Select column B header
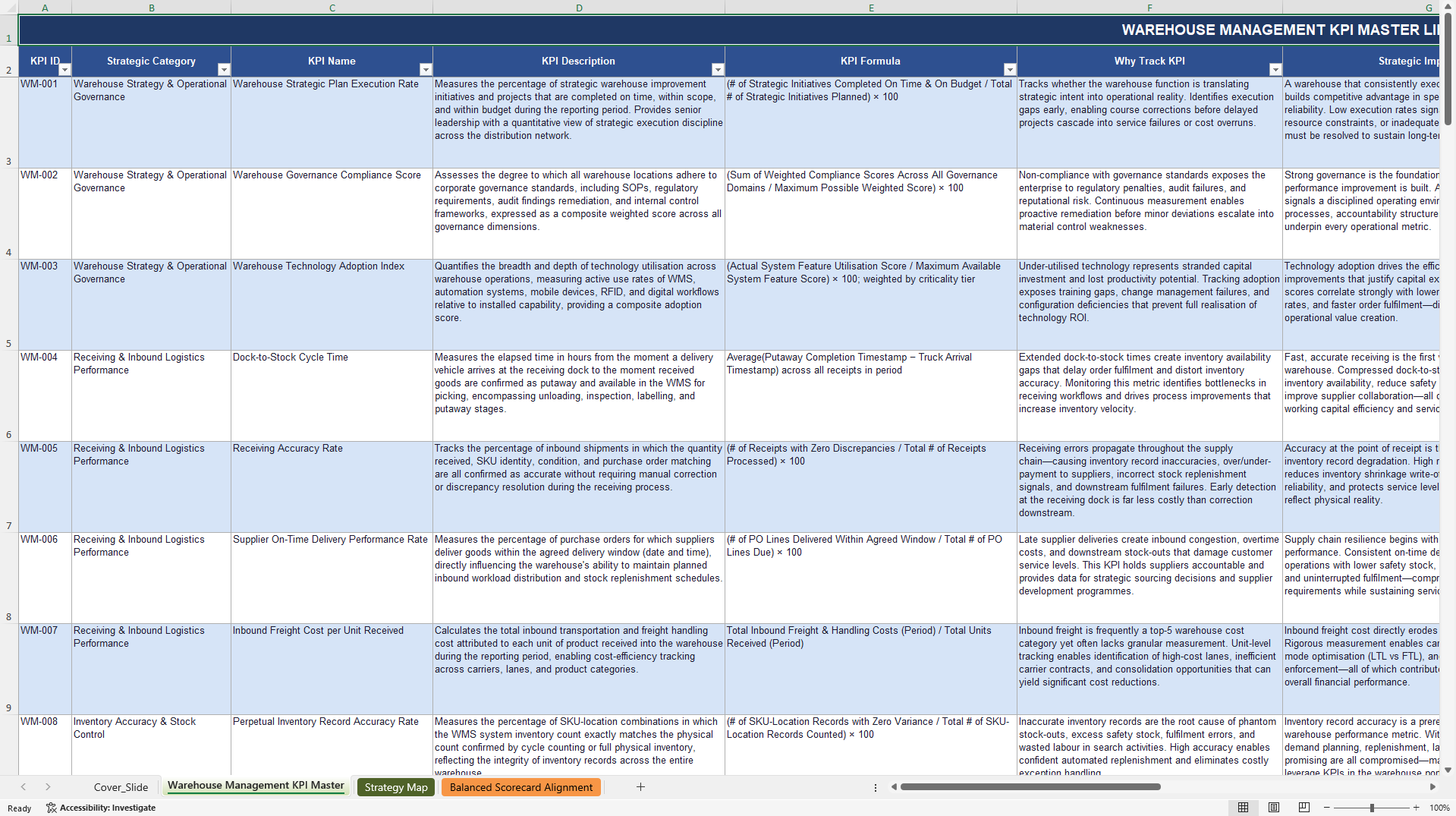 (152, 8)
